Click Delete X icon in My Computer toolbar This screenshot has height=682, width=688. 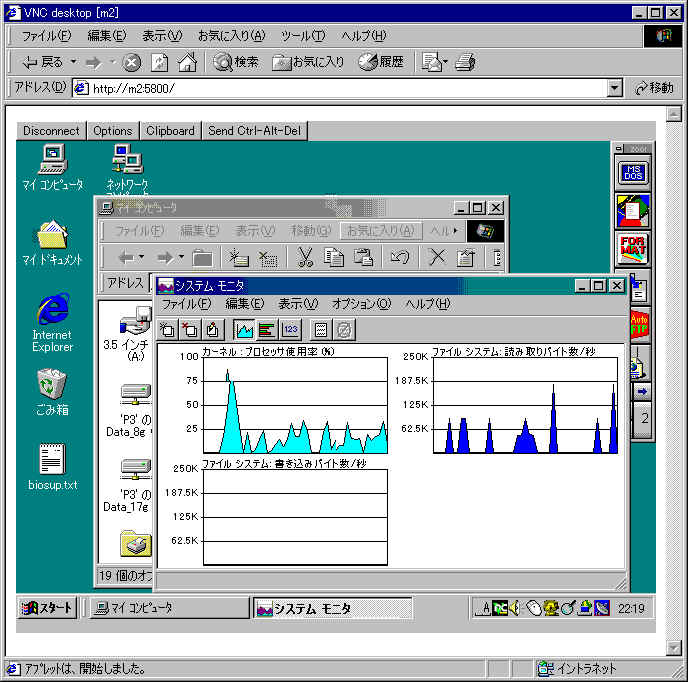click(437, 257)
